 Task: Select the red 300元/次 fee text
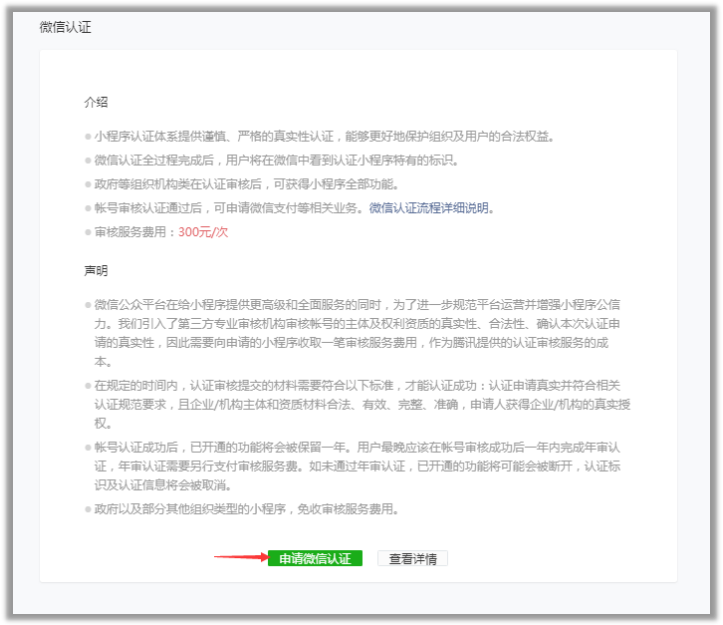(203, 232)
